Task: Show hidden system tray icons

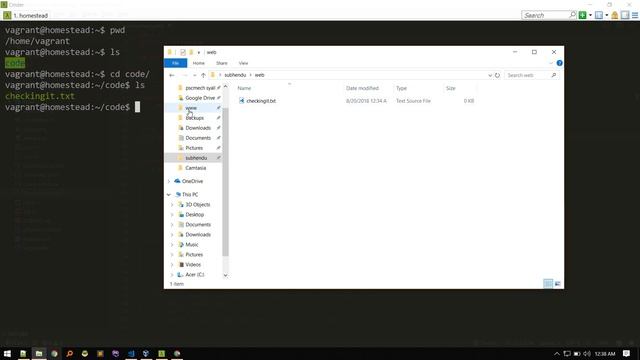Action: (x=556, y=353)
